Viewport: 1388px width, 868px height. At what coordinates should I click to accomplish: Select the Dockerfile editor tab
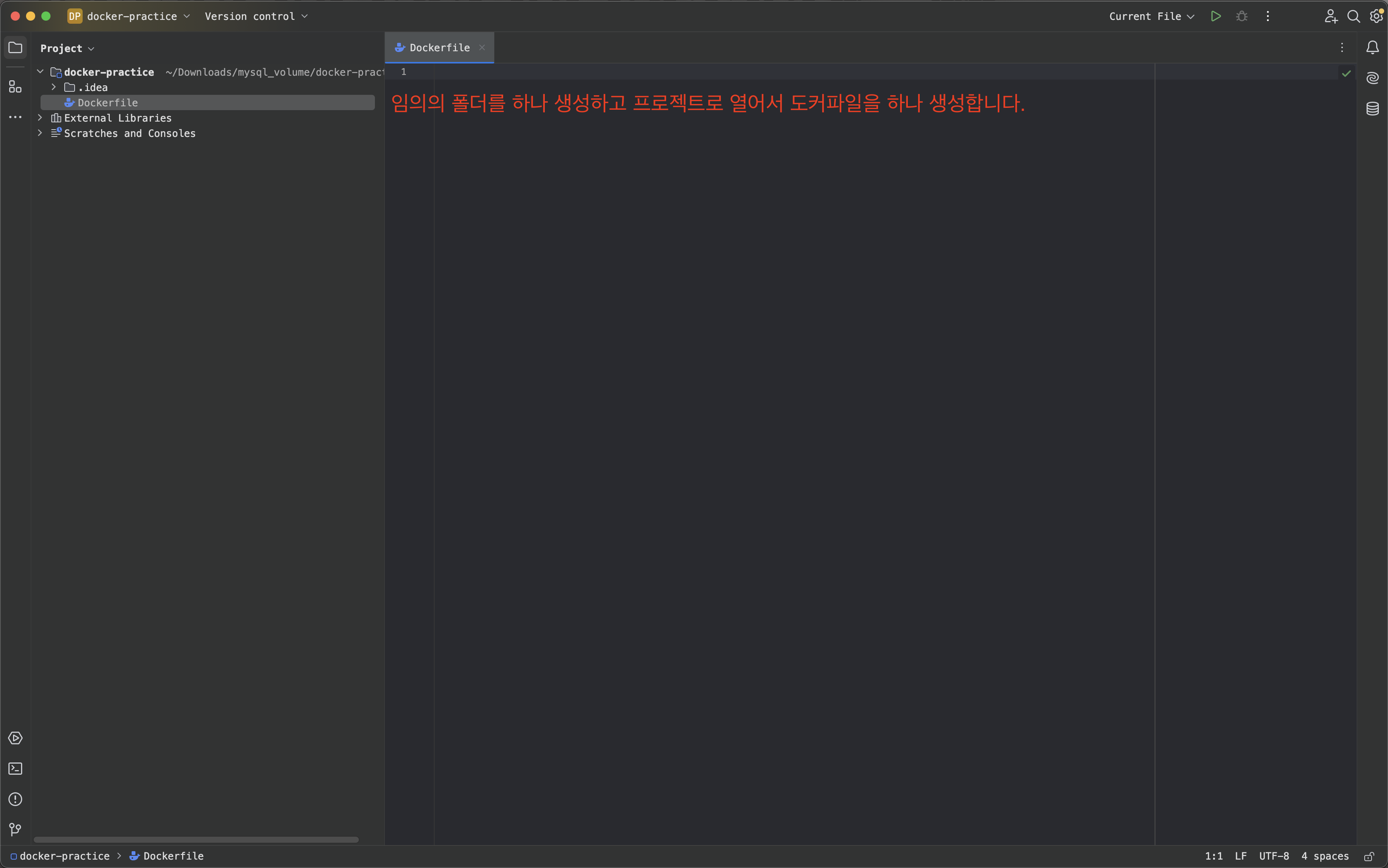pyautogui.click(x=439, y=48)
